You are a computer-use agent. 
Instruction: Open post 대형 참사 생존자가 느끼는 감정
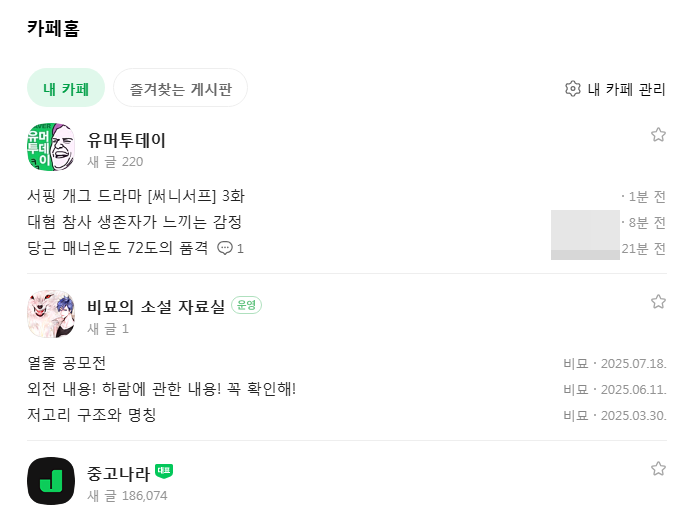(135, 222)
